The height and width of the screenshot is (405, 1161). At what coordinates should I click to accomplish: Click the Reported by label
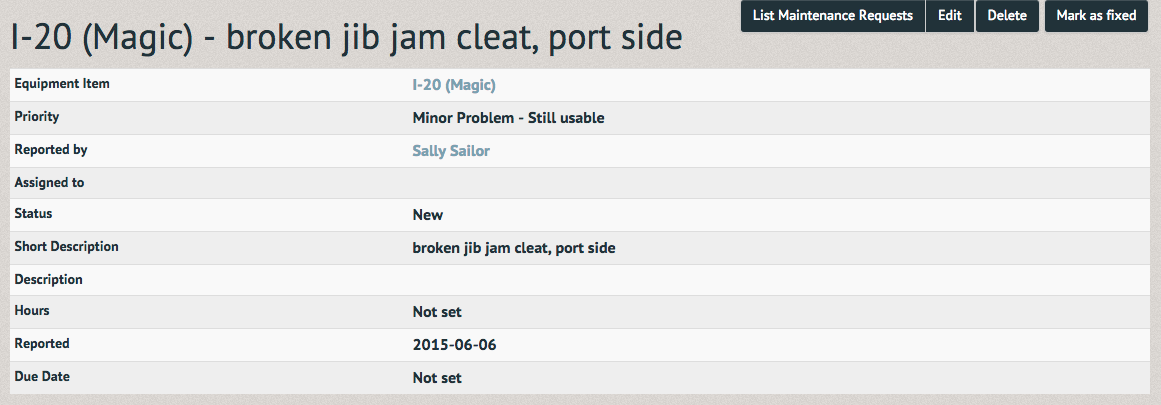point(51,150)
